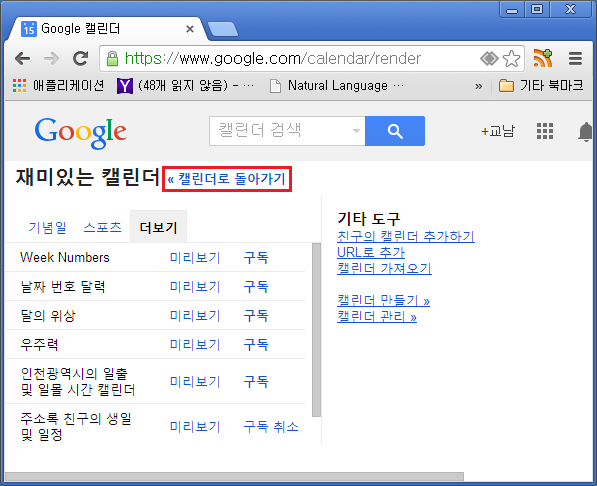Switch to the 스포츠 tab

pyautogui.click(x=102, y=228)
